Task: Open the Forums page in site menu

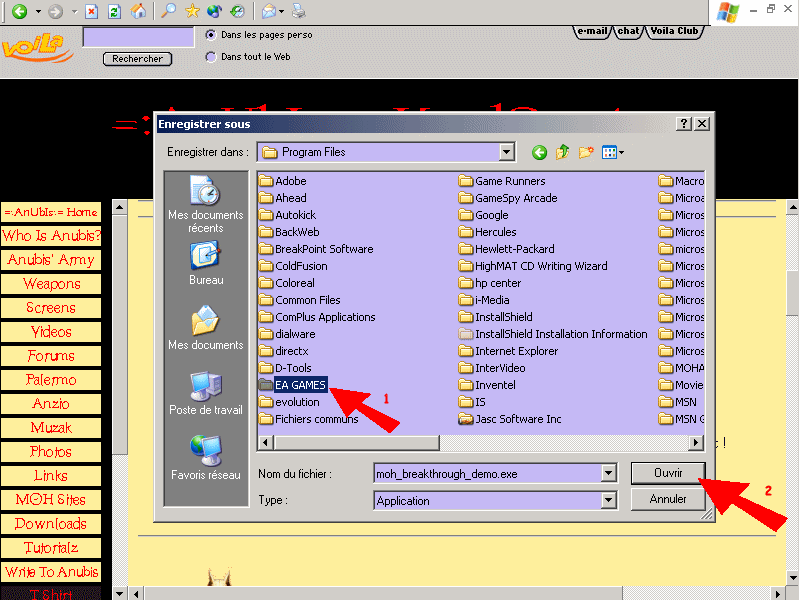Action: click(x=51, y=356)
